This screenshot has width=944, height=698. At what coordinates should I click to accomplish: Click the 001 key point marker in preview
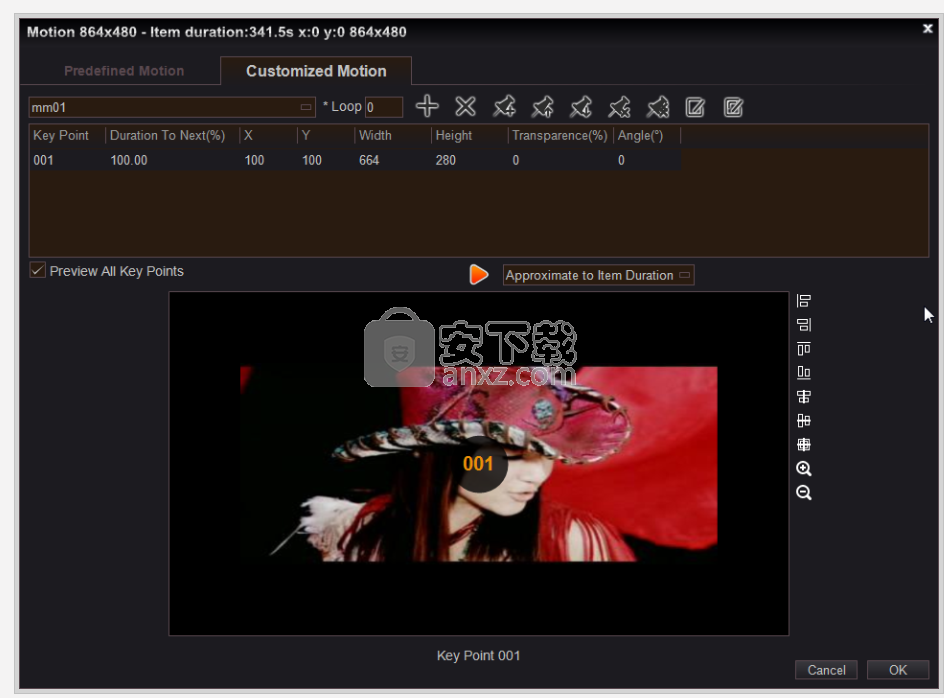click(479, 464)
